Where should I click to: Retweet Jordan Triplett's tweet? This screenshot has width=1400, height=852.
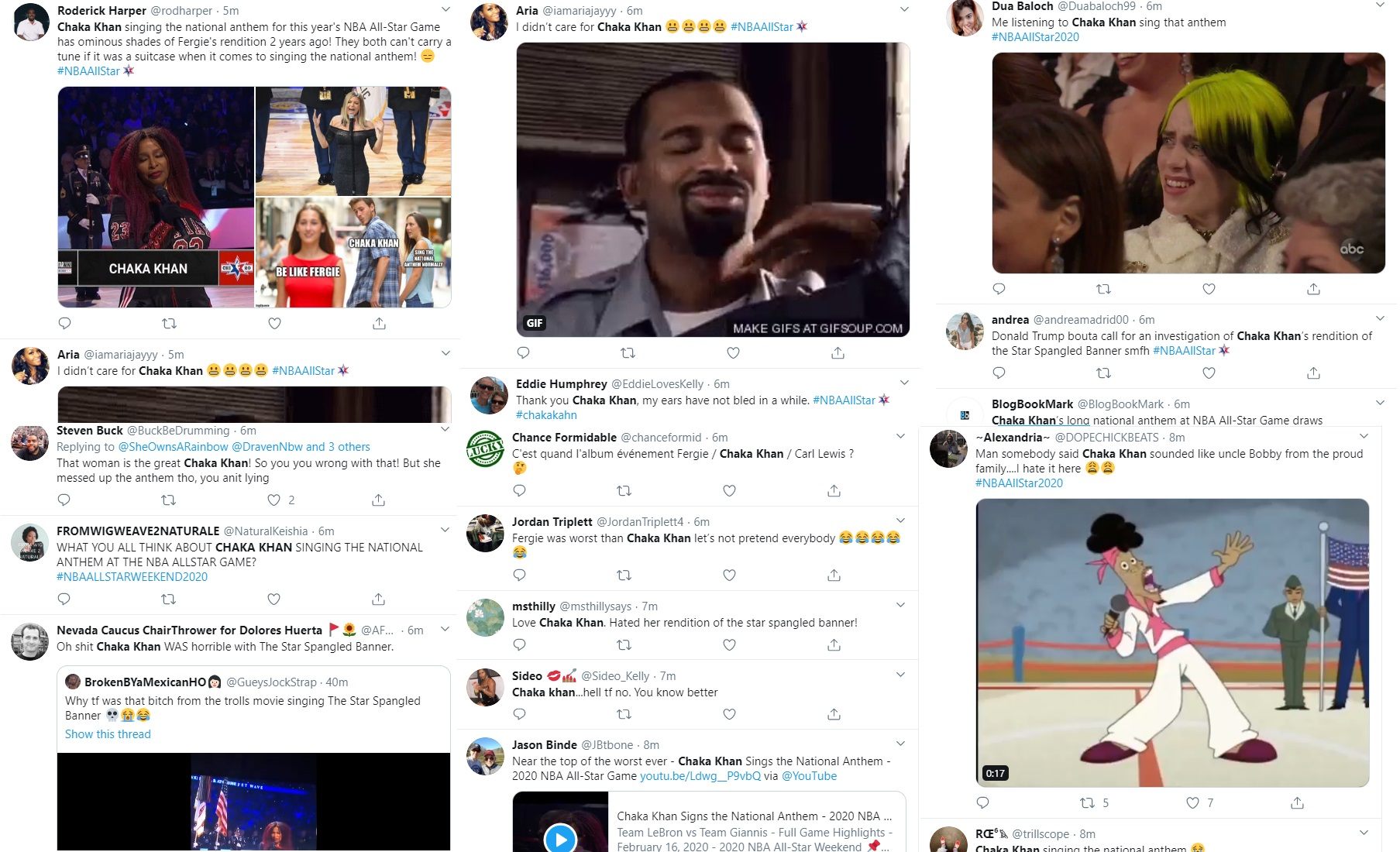624,575
